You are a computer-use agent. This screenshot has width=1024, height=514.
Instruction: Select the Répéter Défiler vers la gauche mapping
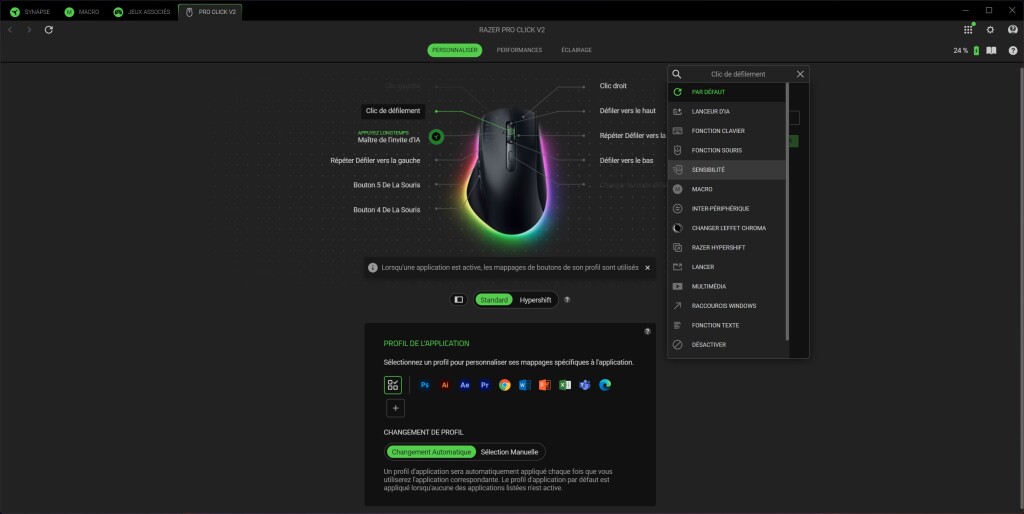coord(375,160)
